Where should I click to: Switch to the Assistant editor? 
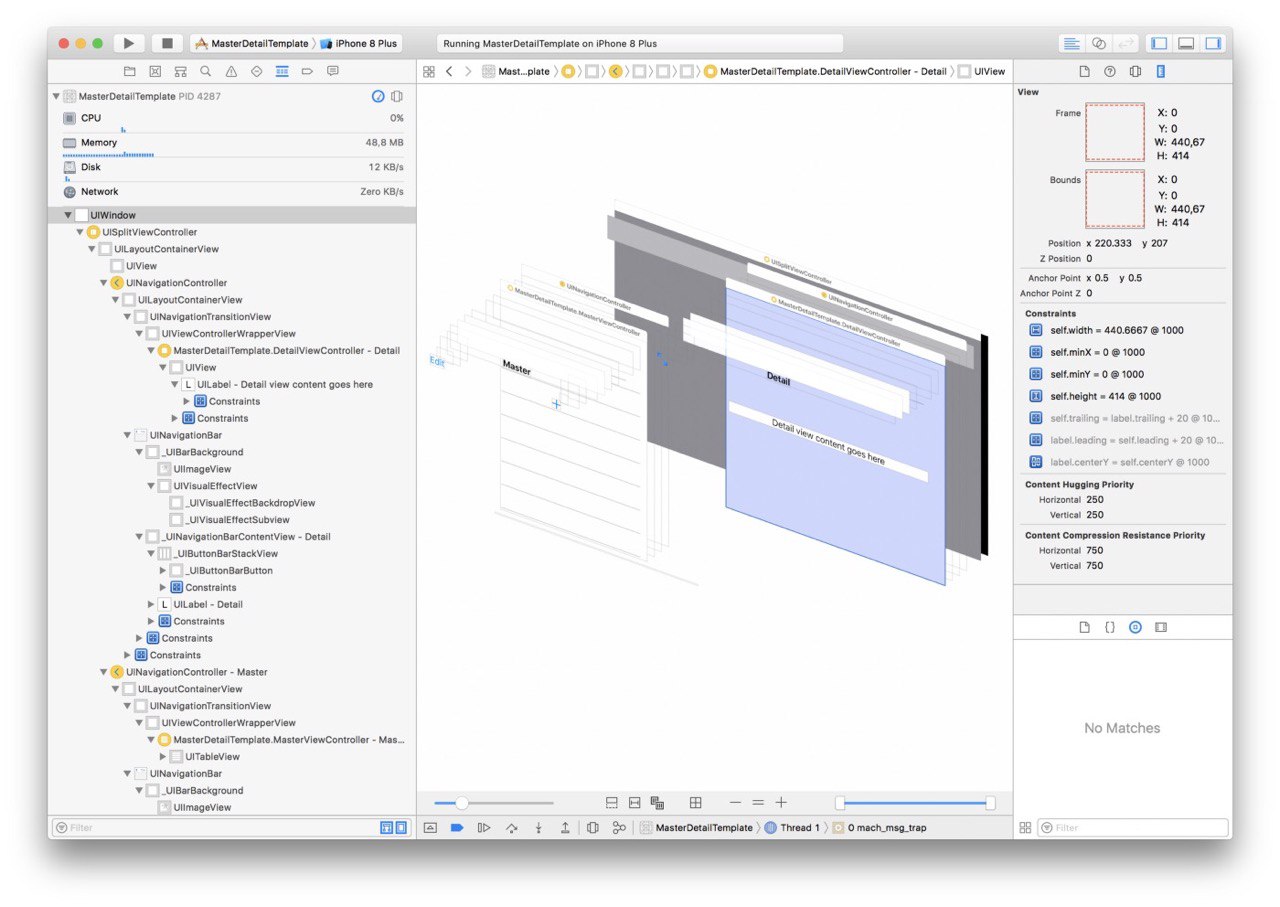(x=1098, y=43)
